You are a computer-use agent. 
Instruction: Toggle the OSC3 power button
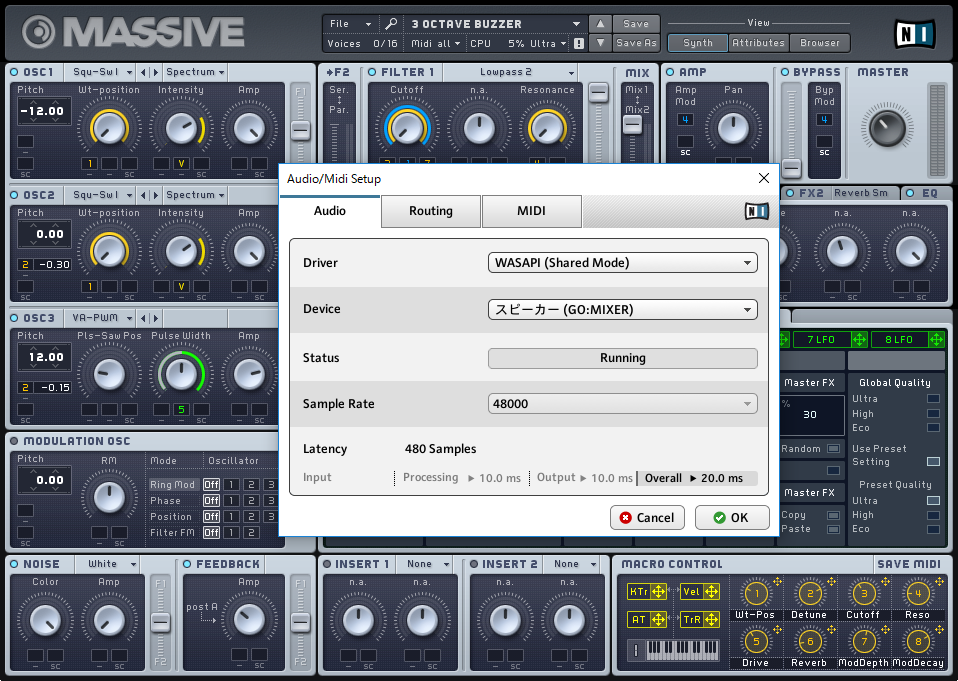[x=14, y=318]
